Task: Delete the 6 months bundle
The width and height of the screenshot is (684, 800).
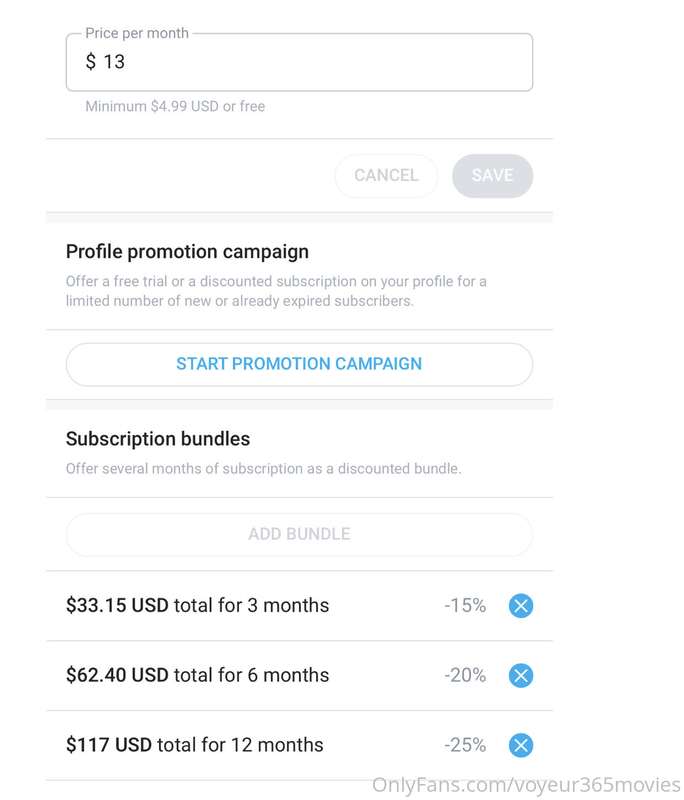Action: point(521,676)
